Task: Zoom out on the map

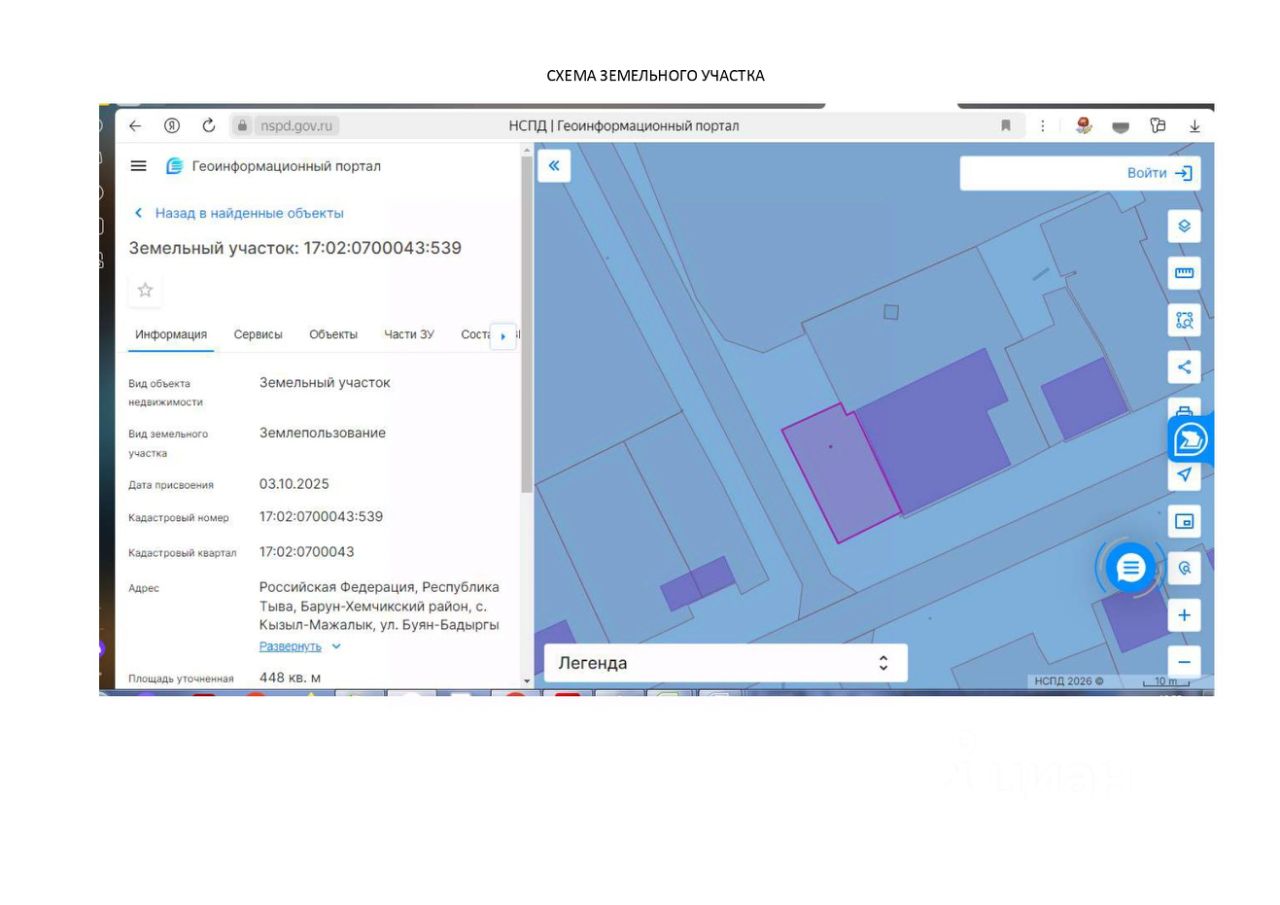Action: click(1184, 661)
